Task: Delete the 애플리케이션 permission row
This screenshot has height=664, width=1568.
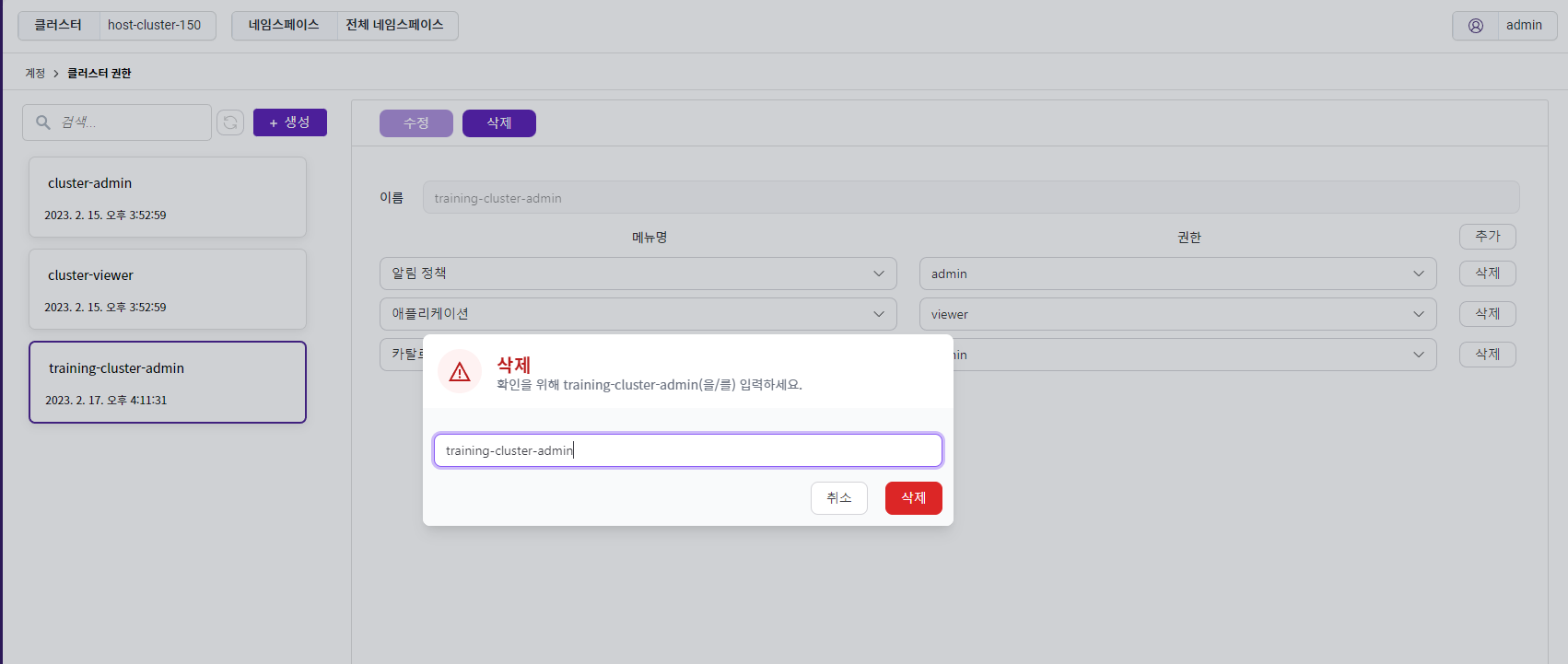Action: pyautogui.click(x=1488, y=314)
